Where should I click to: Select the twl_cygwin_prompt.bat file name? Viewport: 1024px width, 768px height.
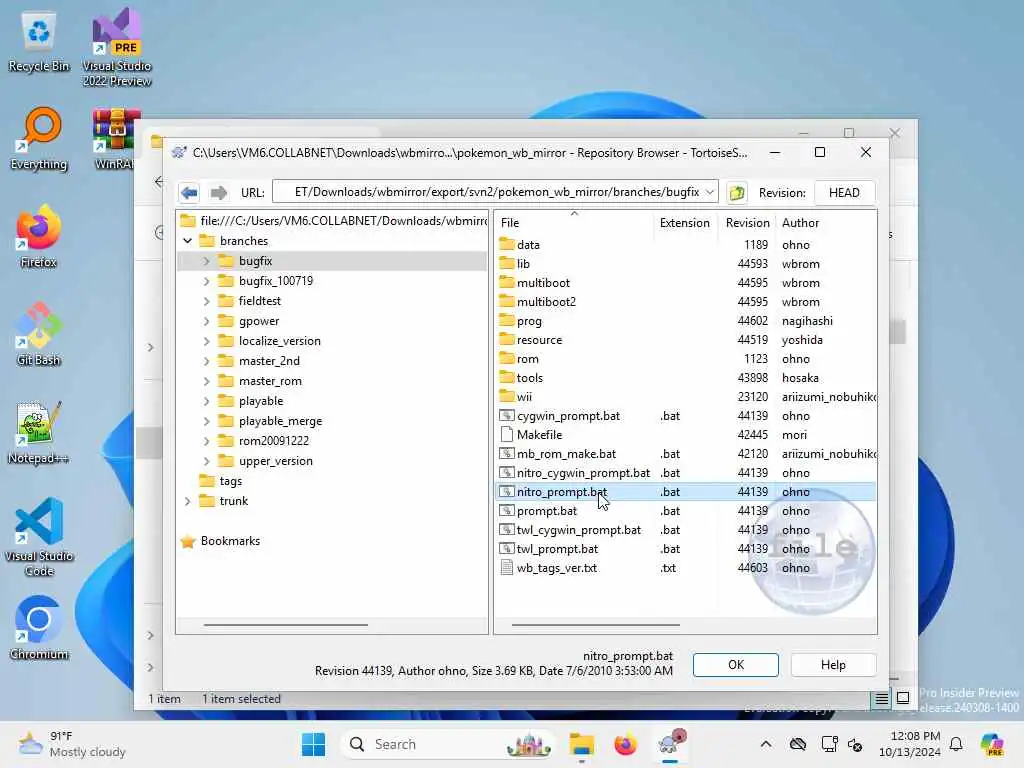[x=579, y=530]
